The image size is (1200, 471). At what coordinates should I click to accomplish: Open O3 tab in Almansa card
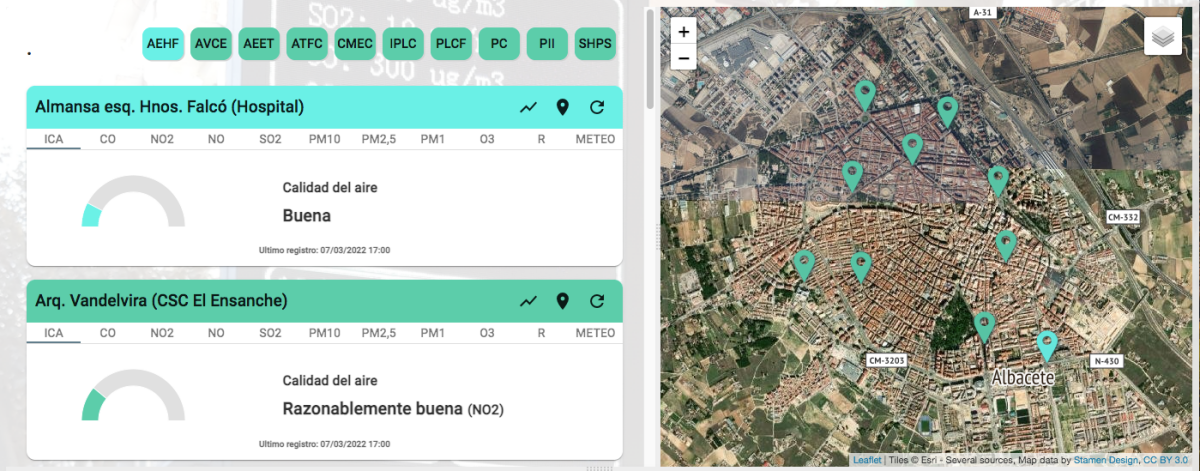pyautogui.click(x=487, y=138)
